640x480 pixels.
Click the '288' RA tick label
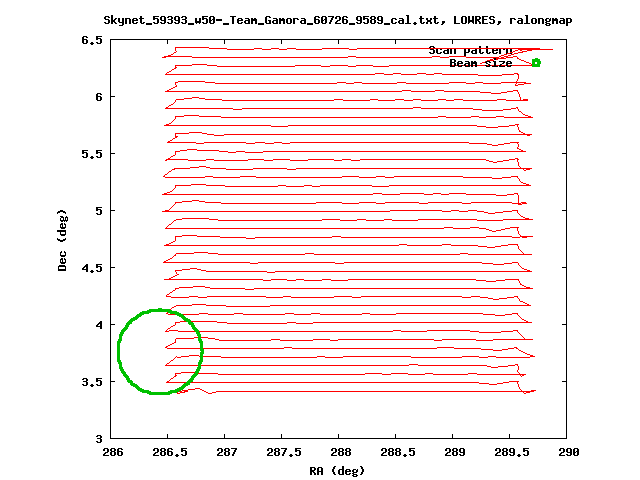pos(341,452)
